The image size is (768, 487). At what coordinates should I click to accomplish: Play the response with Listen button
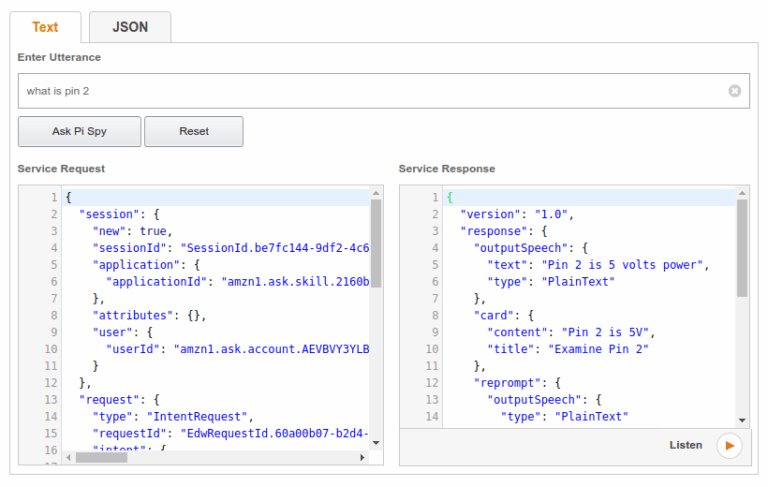coord(729,445)
